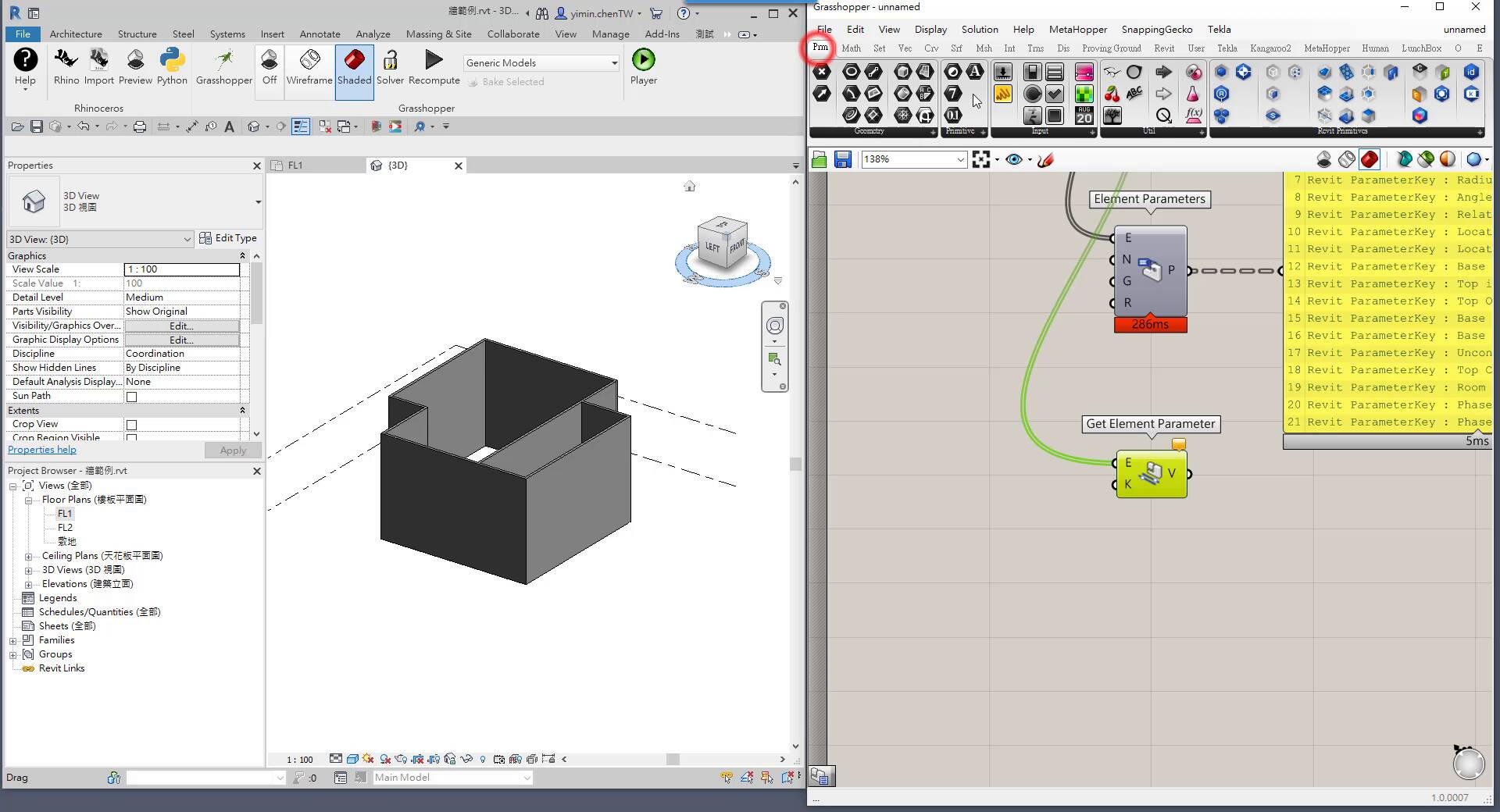This screenshot has height=812, width=1500.
Task: Click the Import button in Rhinoceros panel
Action: click(x=99, y=67)
